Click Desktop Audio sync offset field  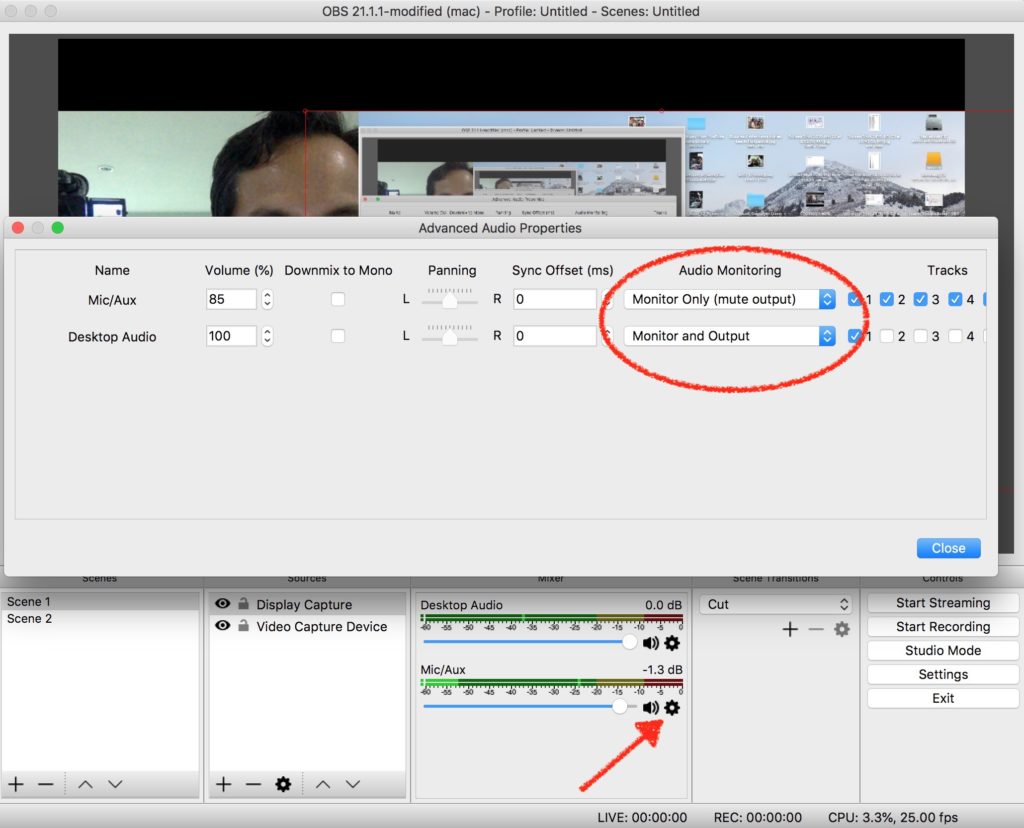click(x=554, y=336)
